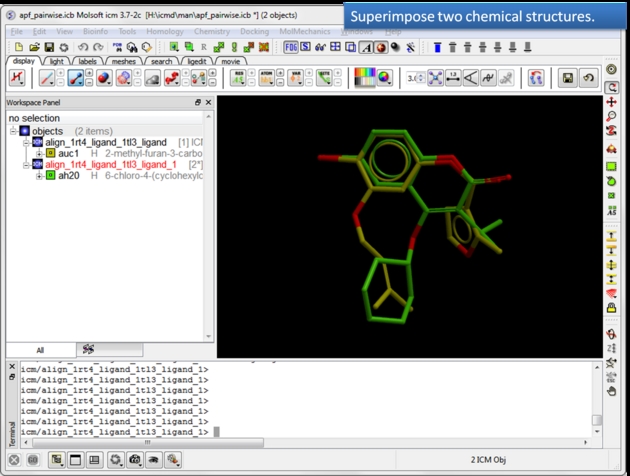Switch to the meshes tab

[x=124, y=61]
